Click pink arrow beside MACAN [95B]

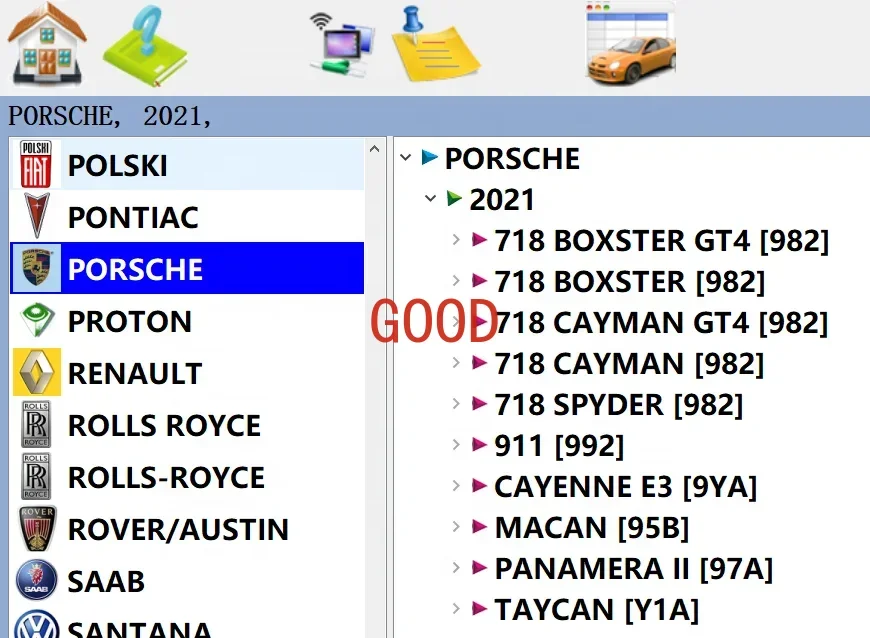tap(479, 527)
